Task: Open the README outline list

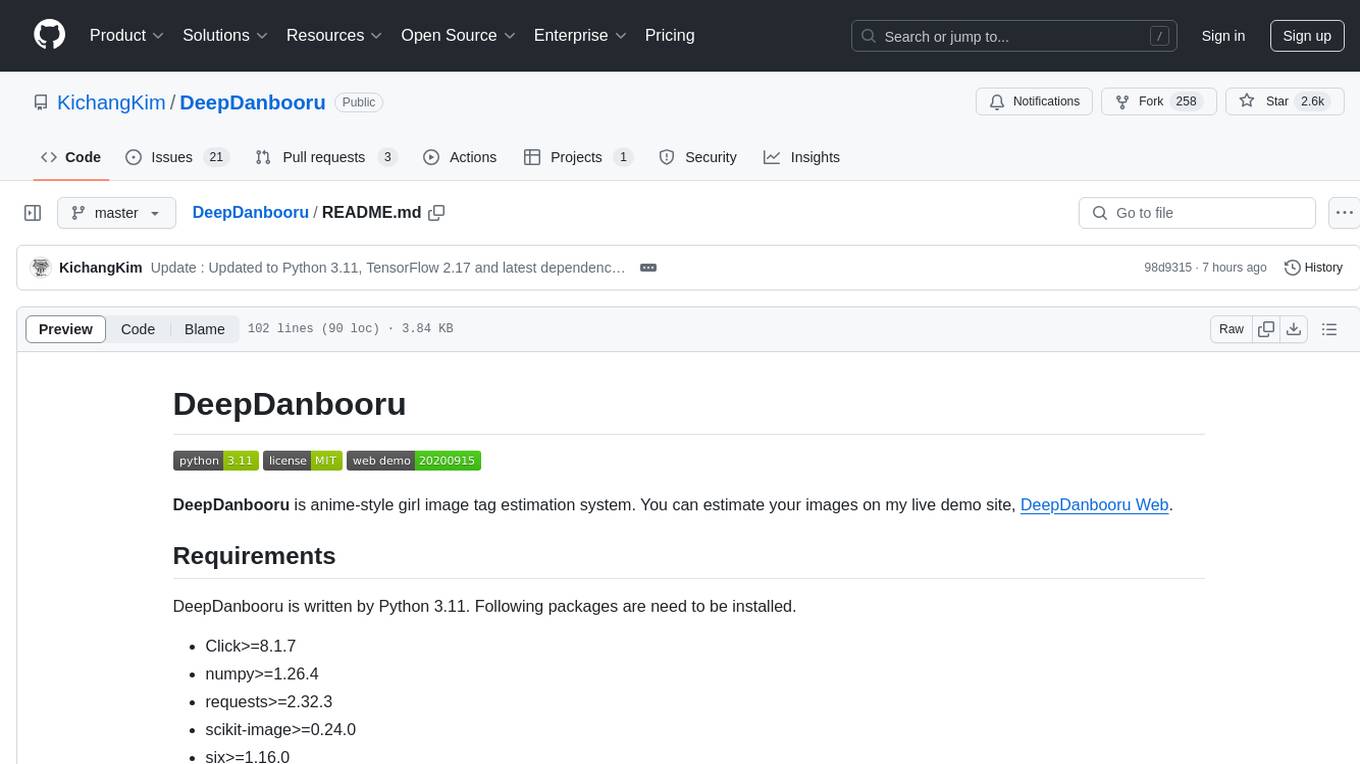Action: tap(1329, 329)
